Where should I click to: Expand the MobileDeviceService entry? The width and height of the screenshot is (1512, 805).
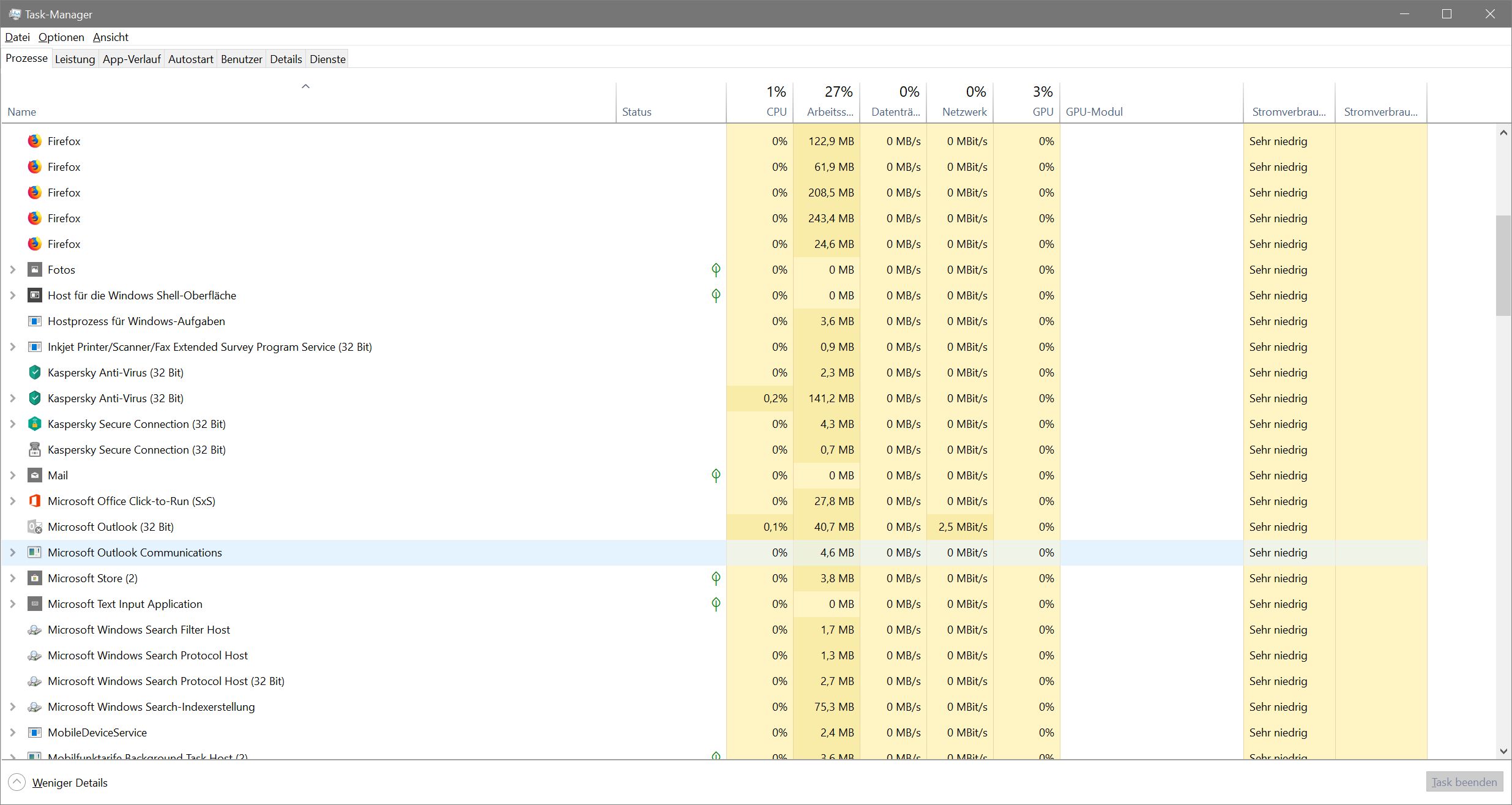12,732
